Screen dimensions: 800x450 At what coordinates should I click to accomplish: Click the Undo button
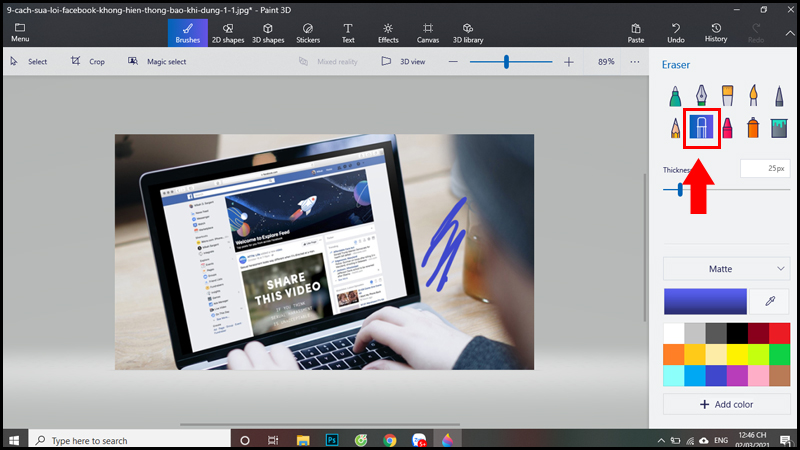click(676, 33)
